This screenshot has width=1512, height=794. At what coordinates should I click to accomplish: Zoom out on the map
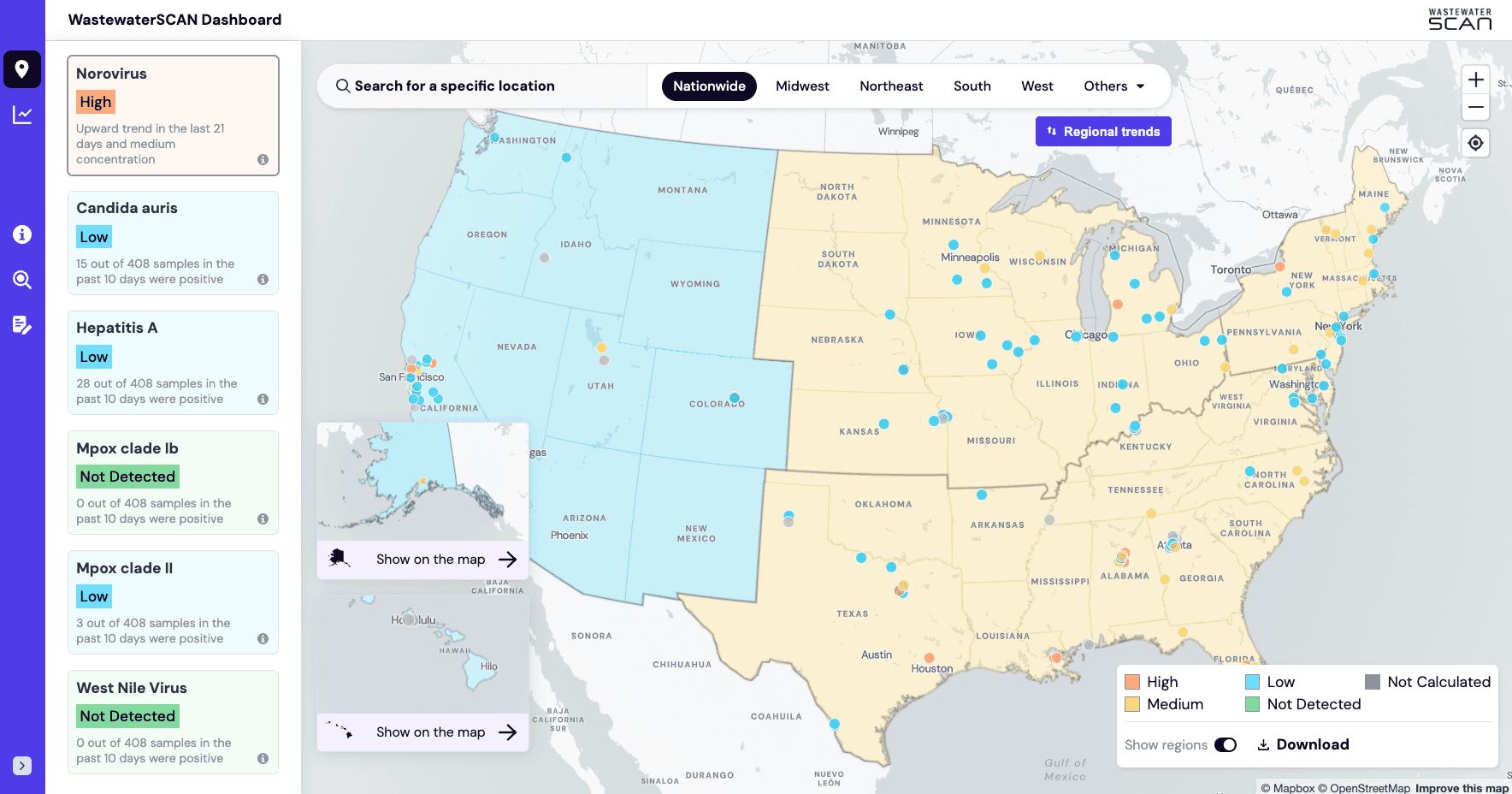pos(1476,108)
